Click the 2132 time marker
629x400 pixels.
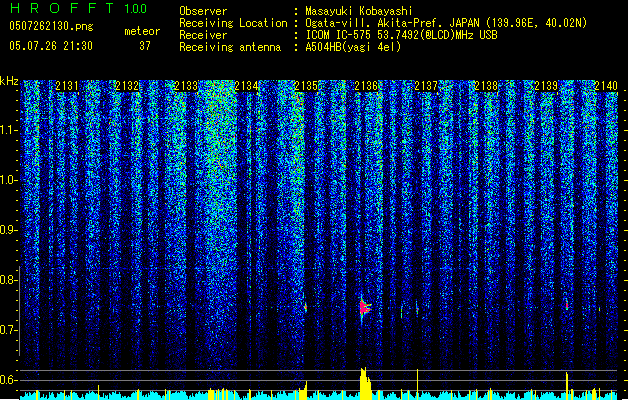click(x=127, y=86)
